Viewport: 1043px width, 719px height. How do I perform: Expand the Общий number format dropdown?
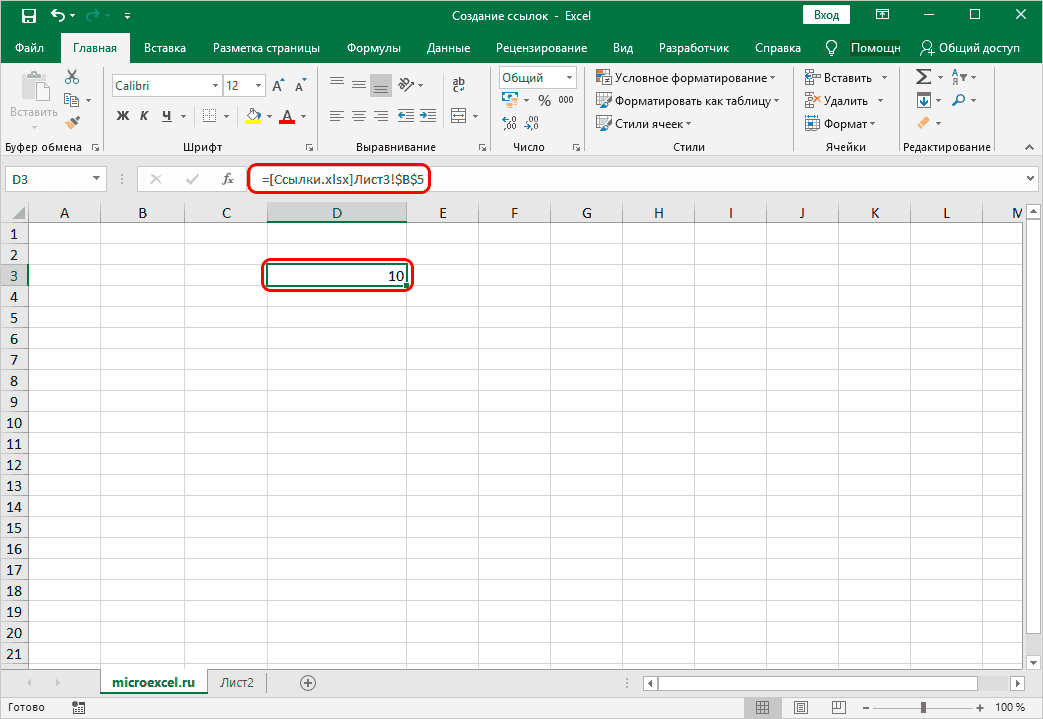[x=570, y=77]
